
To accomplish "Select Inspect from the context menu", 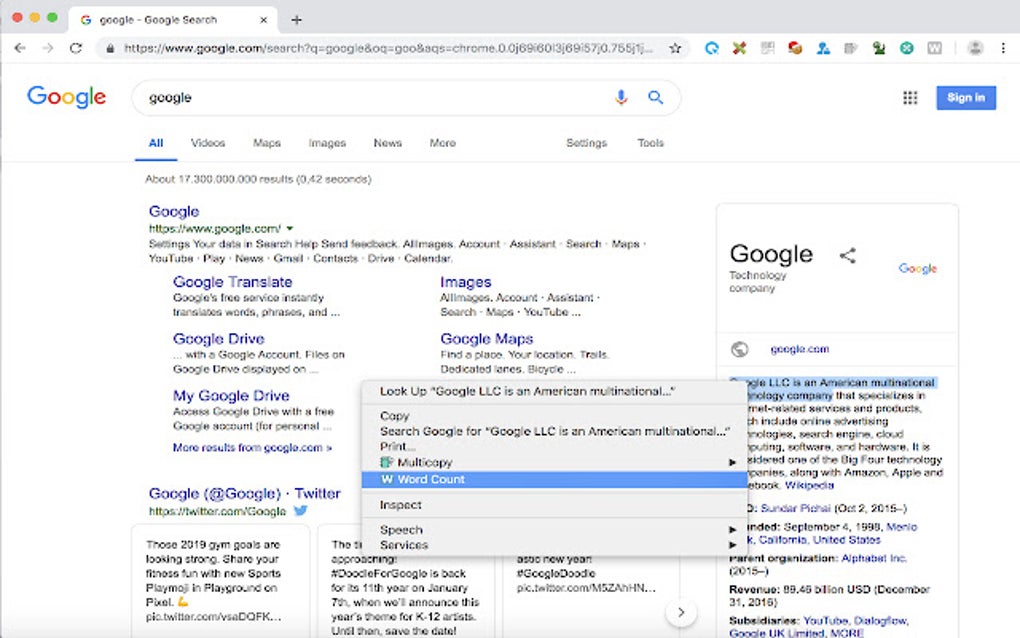I will (x=554, y=505).
